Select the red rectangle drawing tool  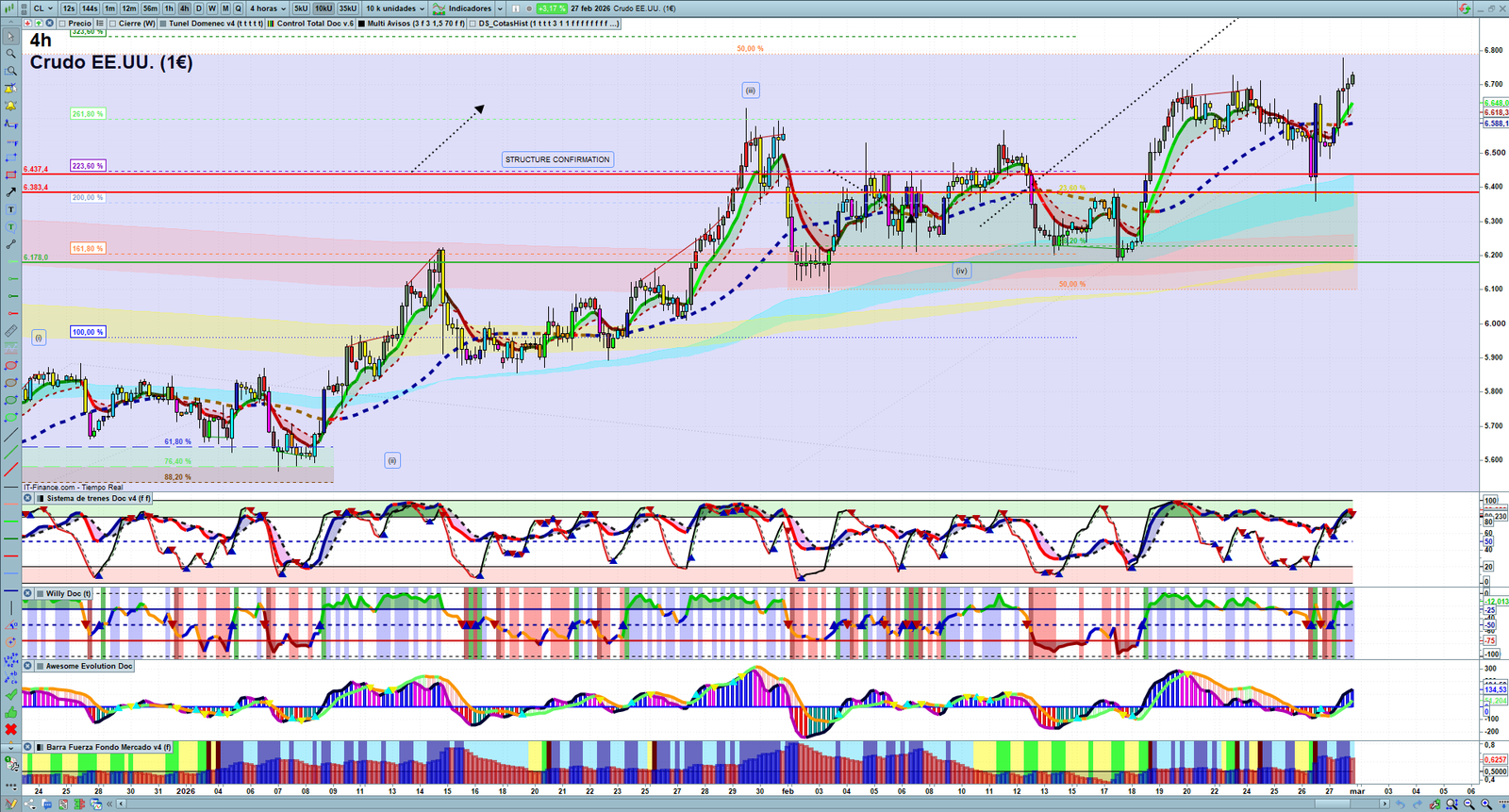pos(10,175)
